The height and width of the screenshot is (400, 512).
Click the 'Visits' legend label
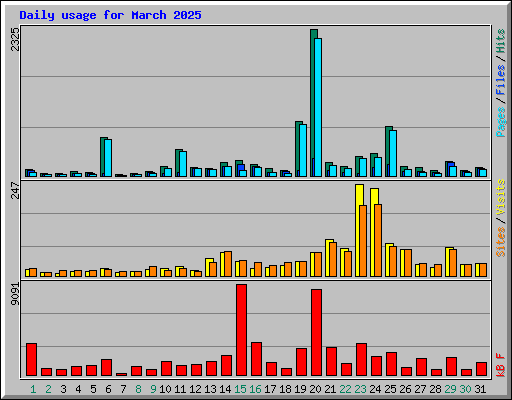point(500,197)
